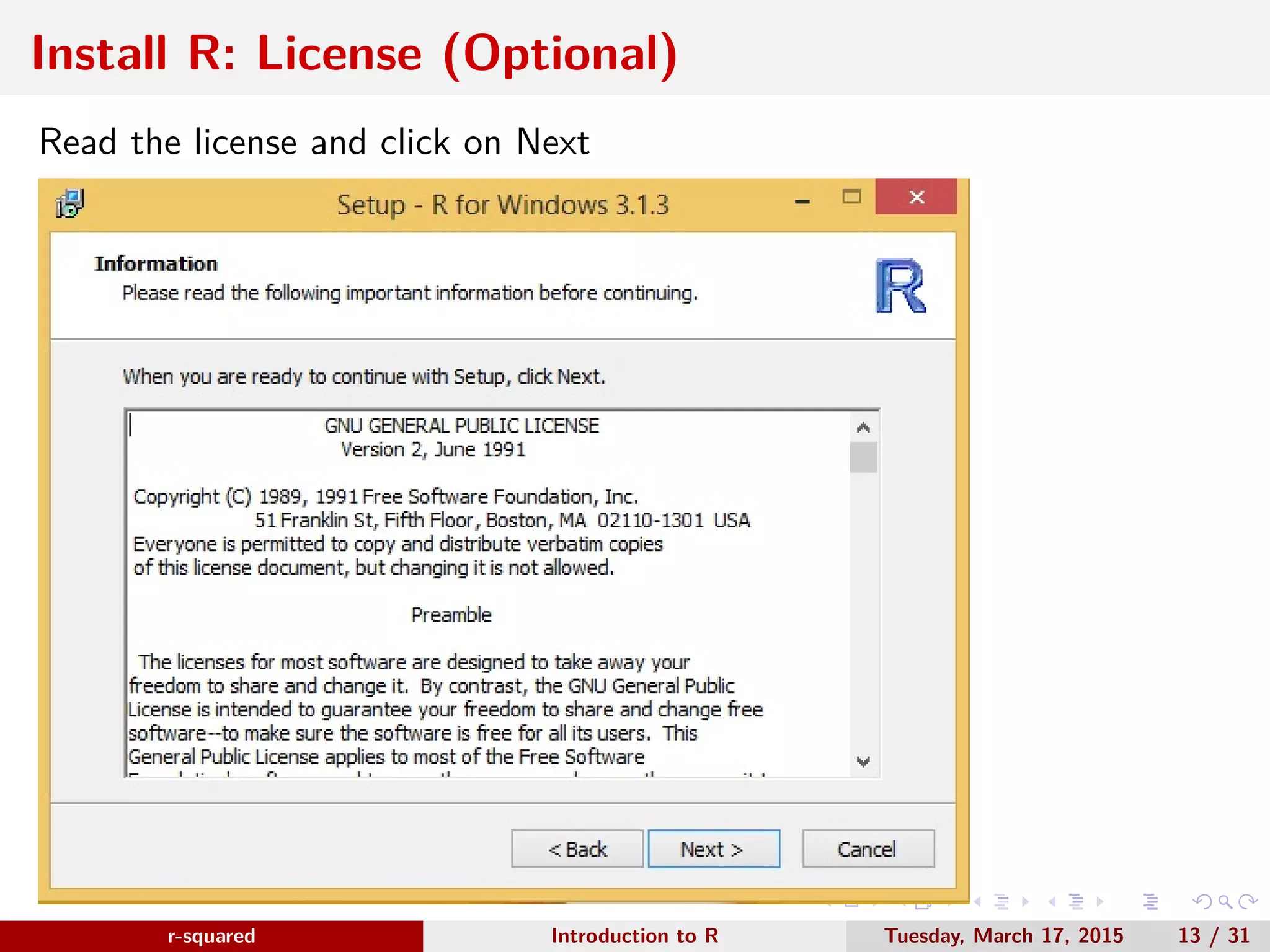Click the 'GNU GENERAL PUBLIC LICENSE' heading
The image size is (1270, 952).
(x=462, y=426)
